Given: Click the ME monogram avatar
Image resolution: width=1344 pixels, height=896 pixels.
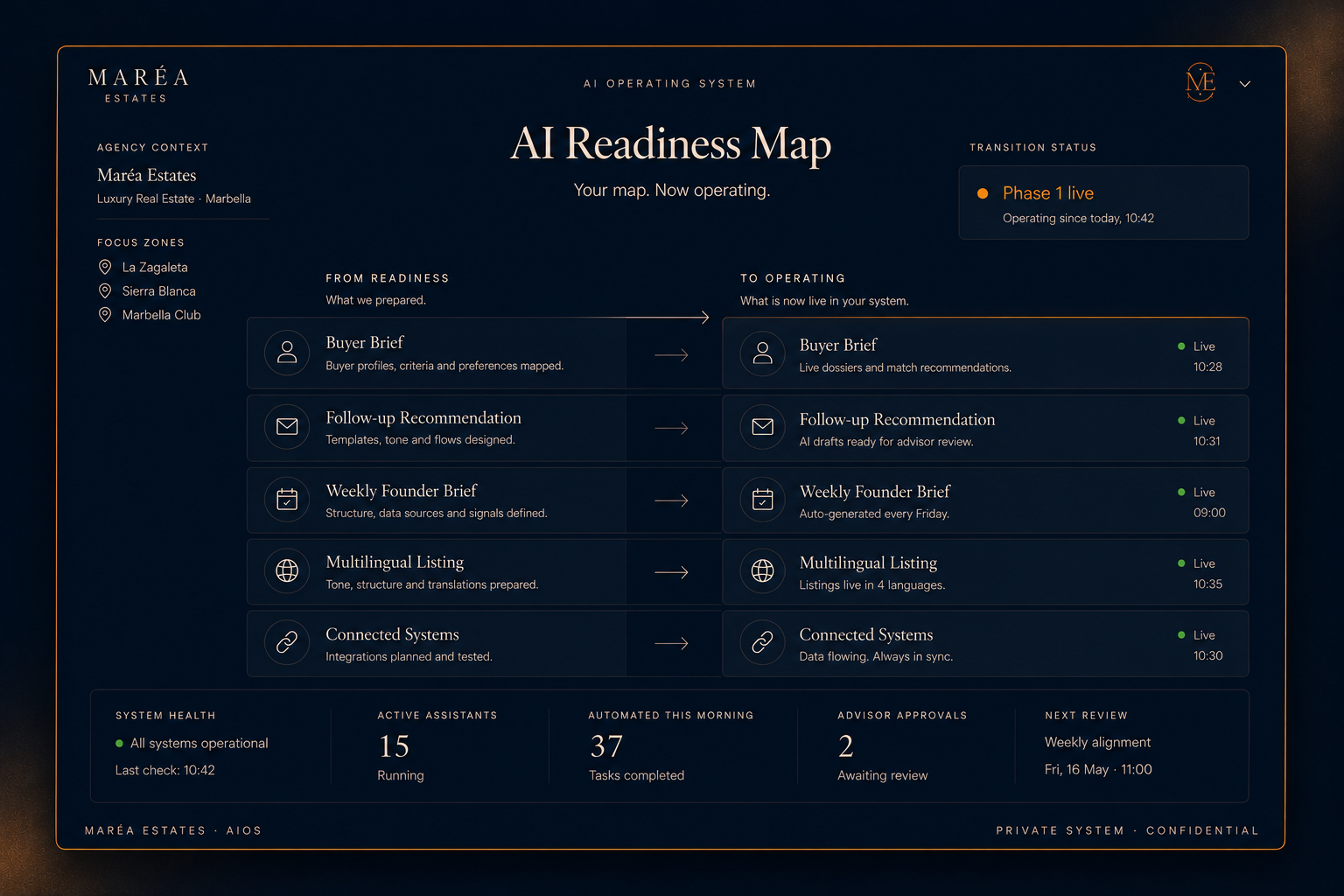Looking at the screenshot, I should click(1200, 82).
